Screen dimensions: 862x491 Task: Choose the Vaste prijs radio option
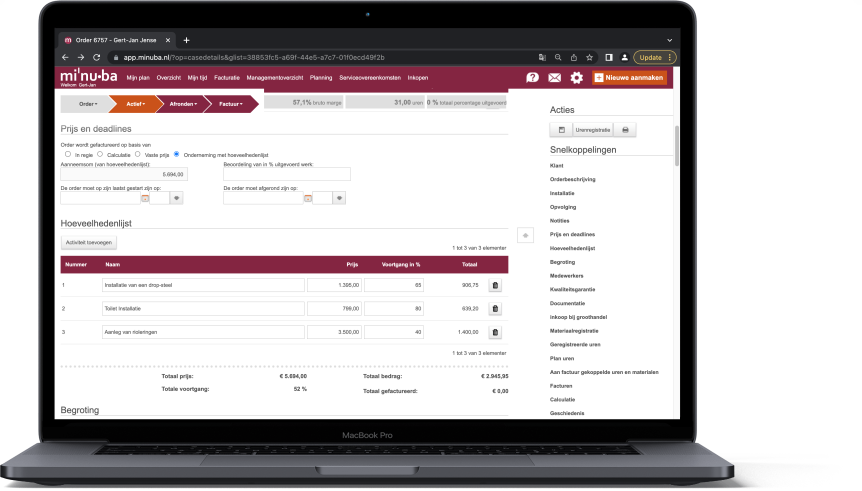pyautogui.click(x=139, y=154)
